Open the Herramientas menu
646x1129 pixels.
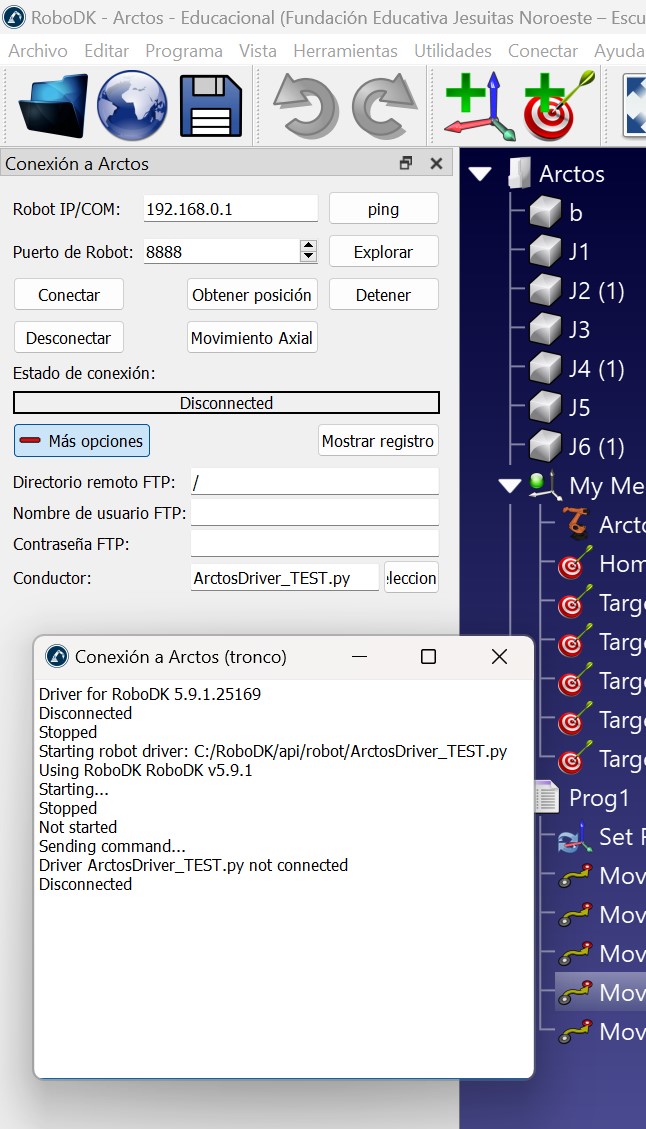[345, 51]
